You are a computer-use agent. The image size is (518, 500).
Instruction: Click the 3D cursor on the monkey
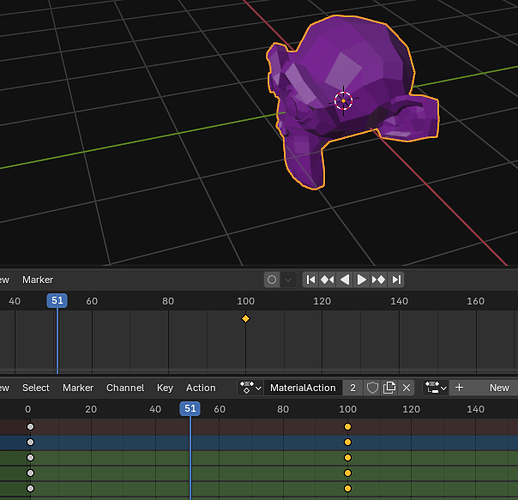[343, 101]
